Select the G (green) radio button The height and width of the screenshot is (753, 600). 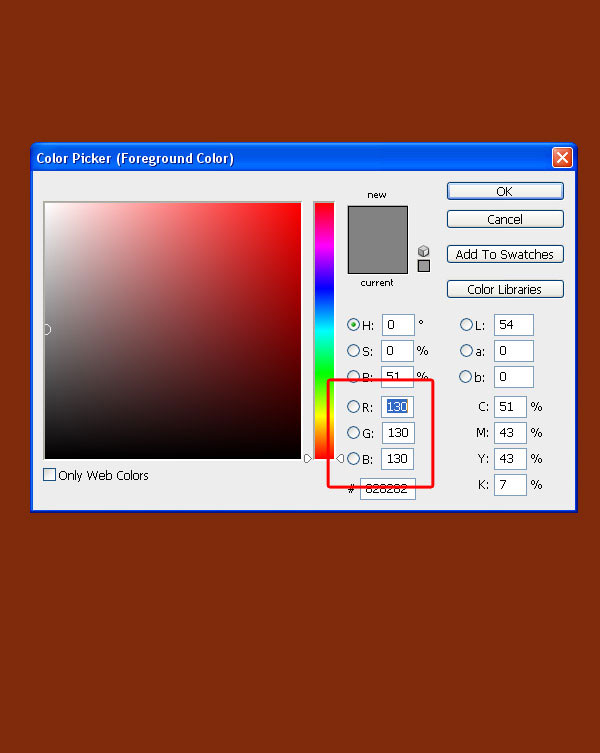coord(353,433)
